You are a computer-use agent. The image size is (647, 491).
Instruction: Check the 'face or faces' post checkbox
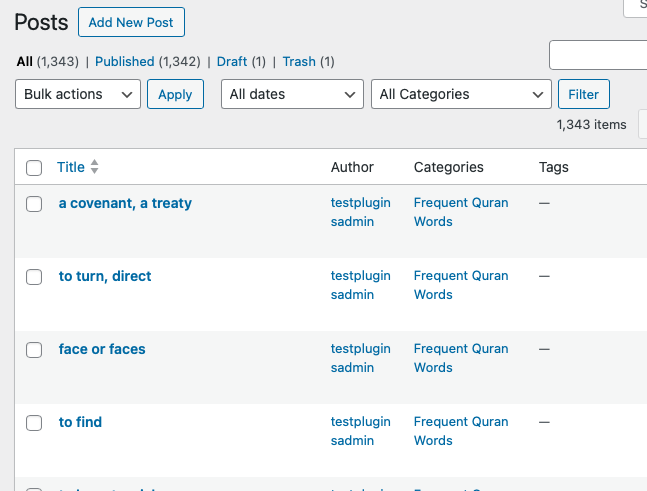(34, 350)
